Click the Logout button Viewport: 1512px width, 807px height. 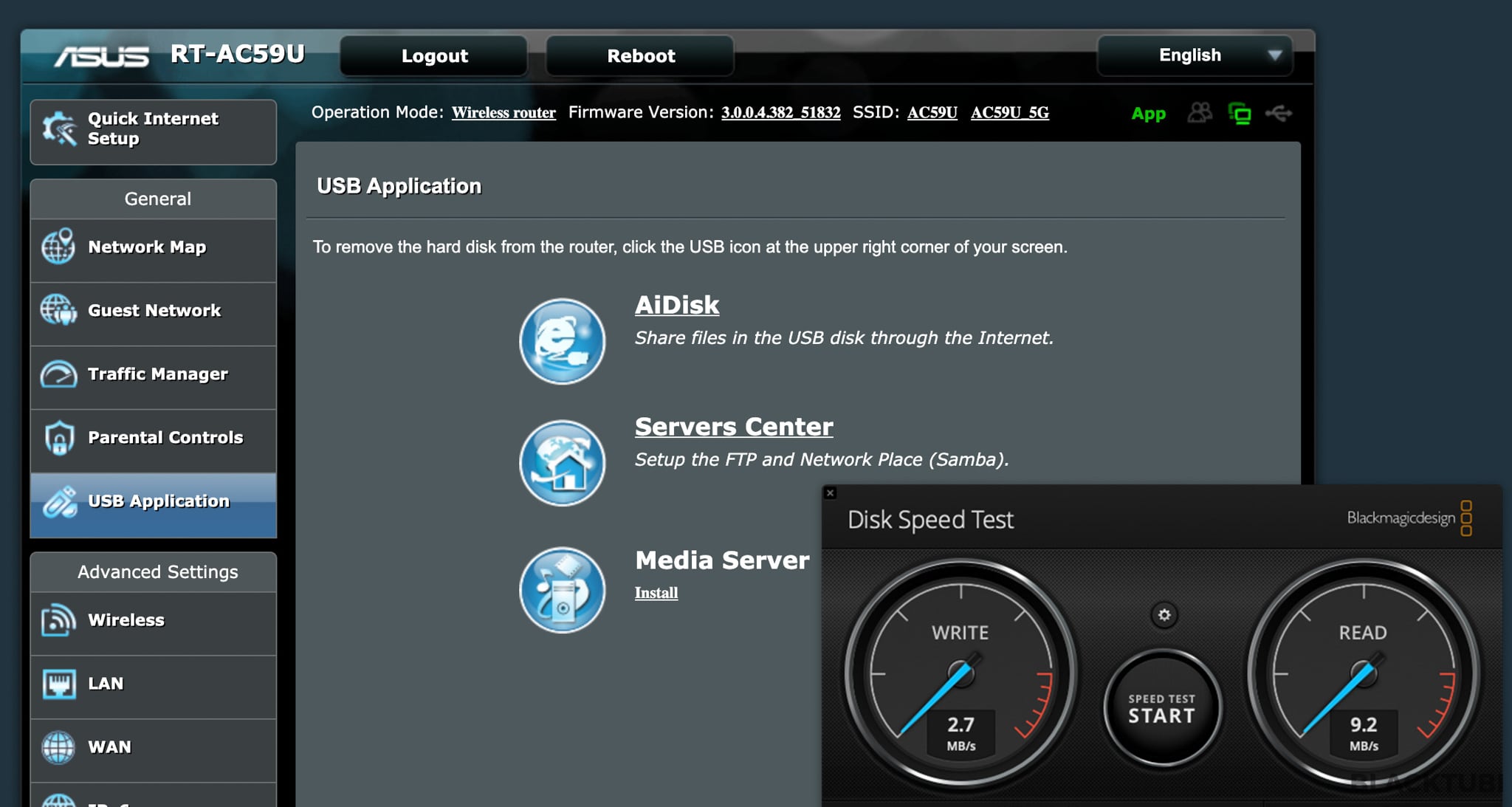pos(434,55)
